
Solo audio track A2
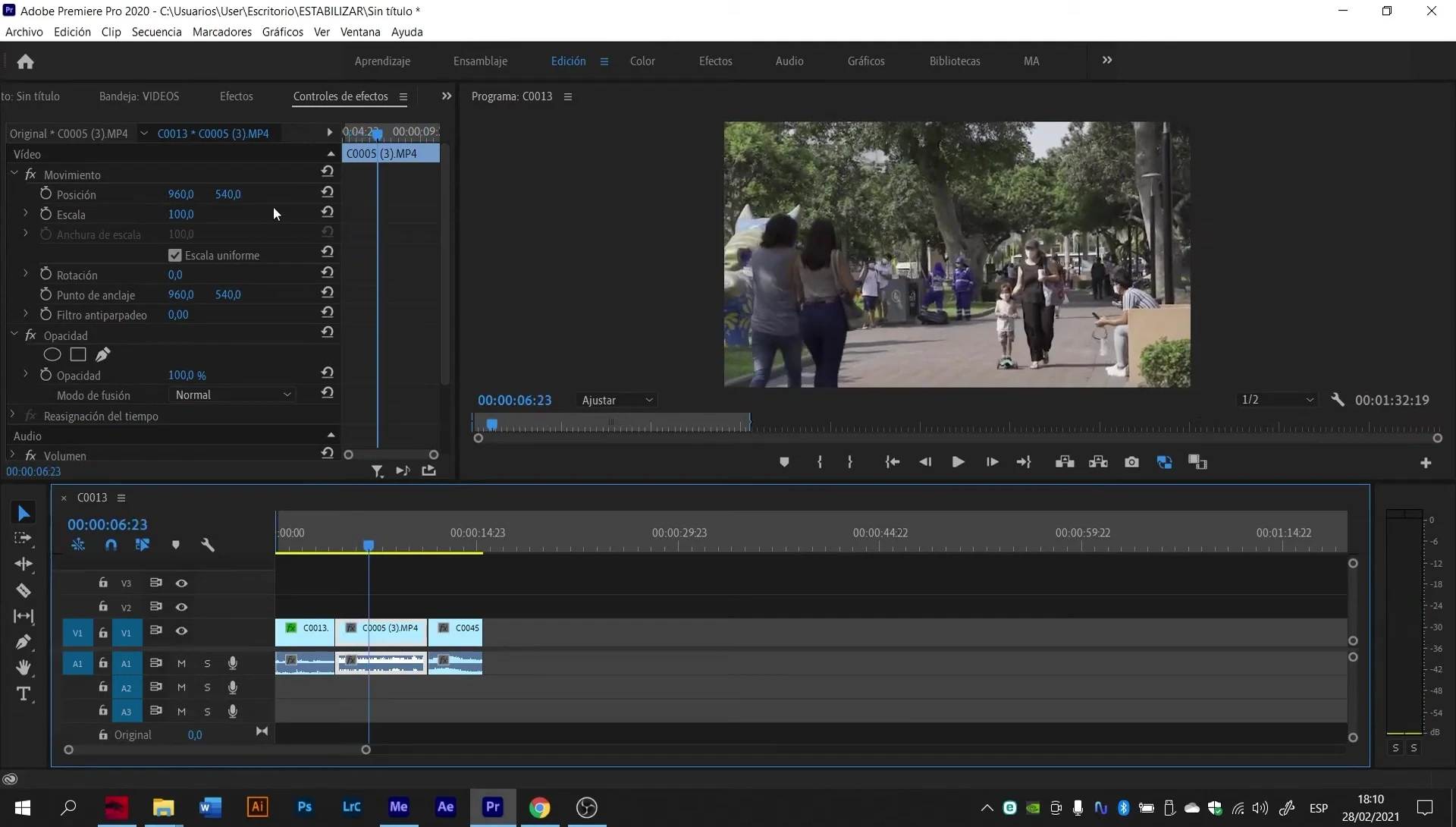tap(207, 687)
